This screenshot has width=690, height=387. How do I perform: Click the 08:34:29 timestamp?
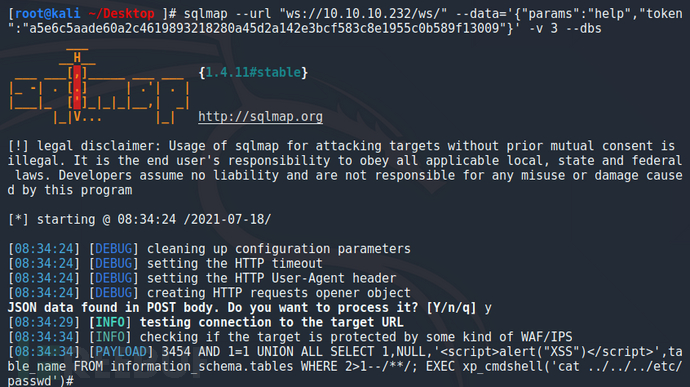(44, 322)
